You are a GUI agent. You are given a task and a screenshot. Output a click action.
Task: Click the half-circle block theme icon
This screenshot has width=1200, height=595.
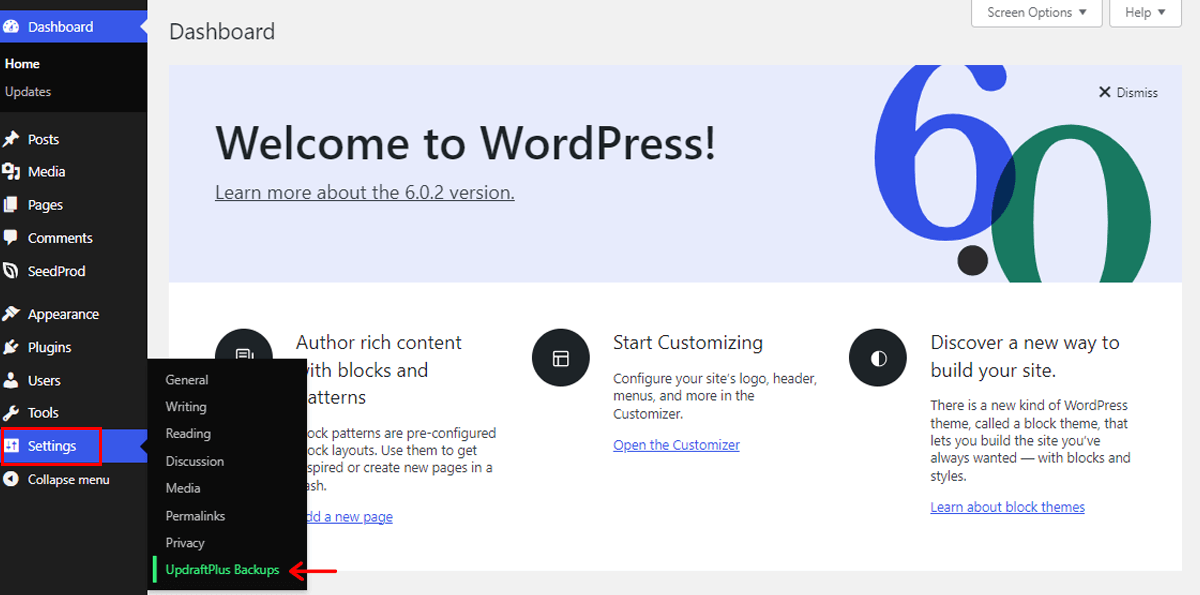coord(878,358)
